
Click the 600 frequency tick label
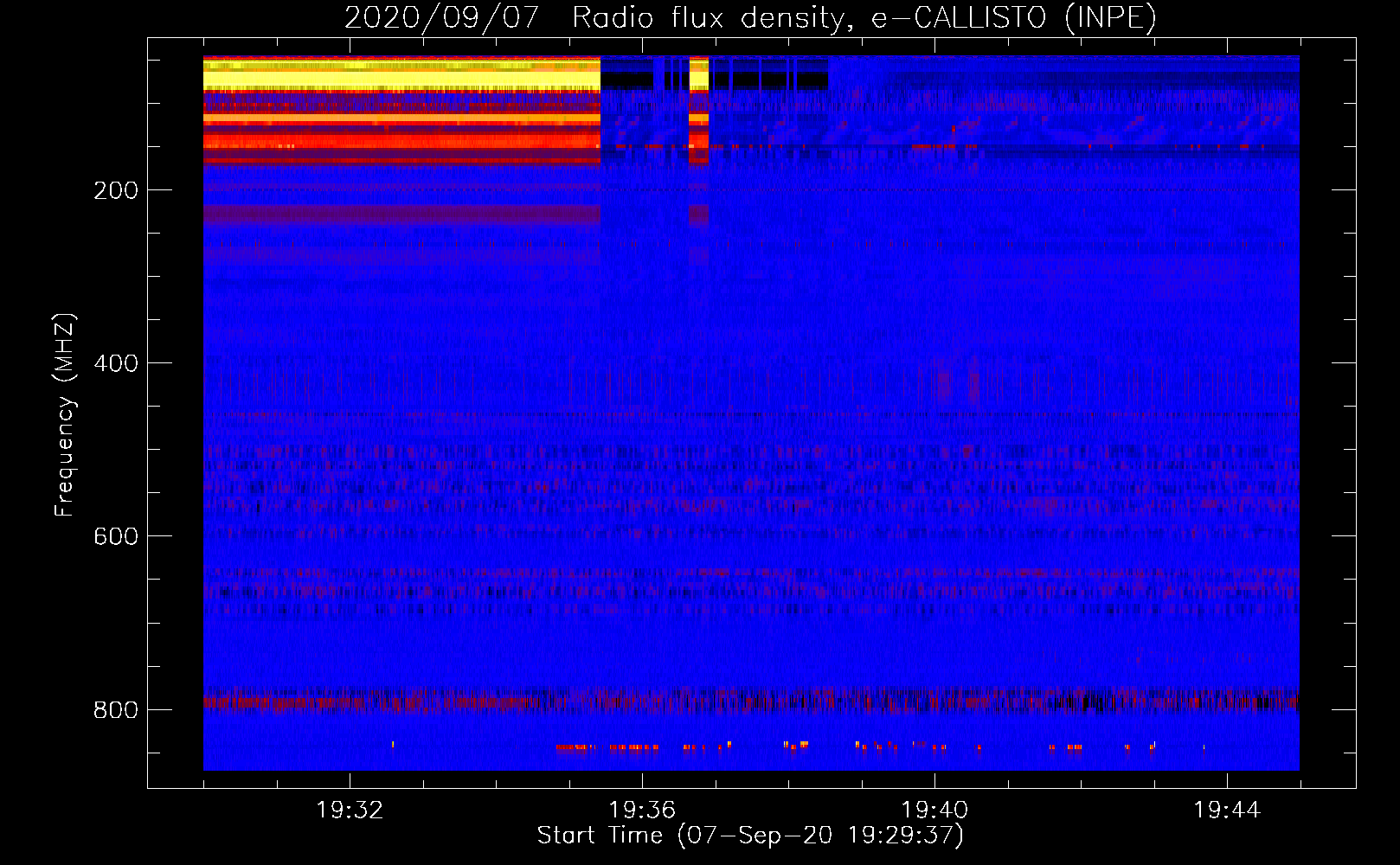(x=116, y=536)
